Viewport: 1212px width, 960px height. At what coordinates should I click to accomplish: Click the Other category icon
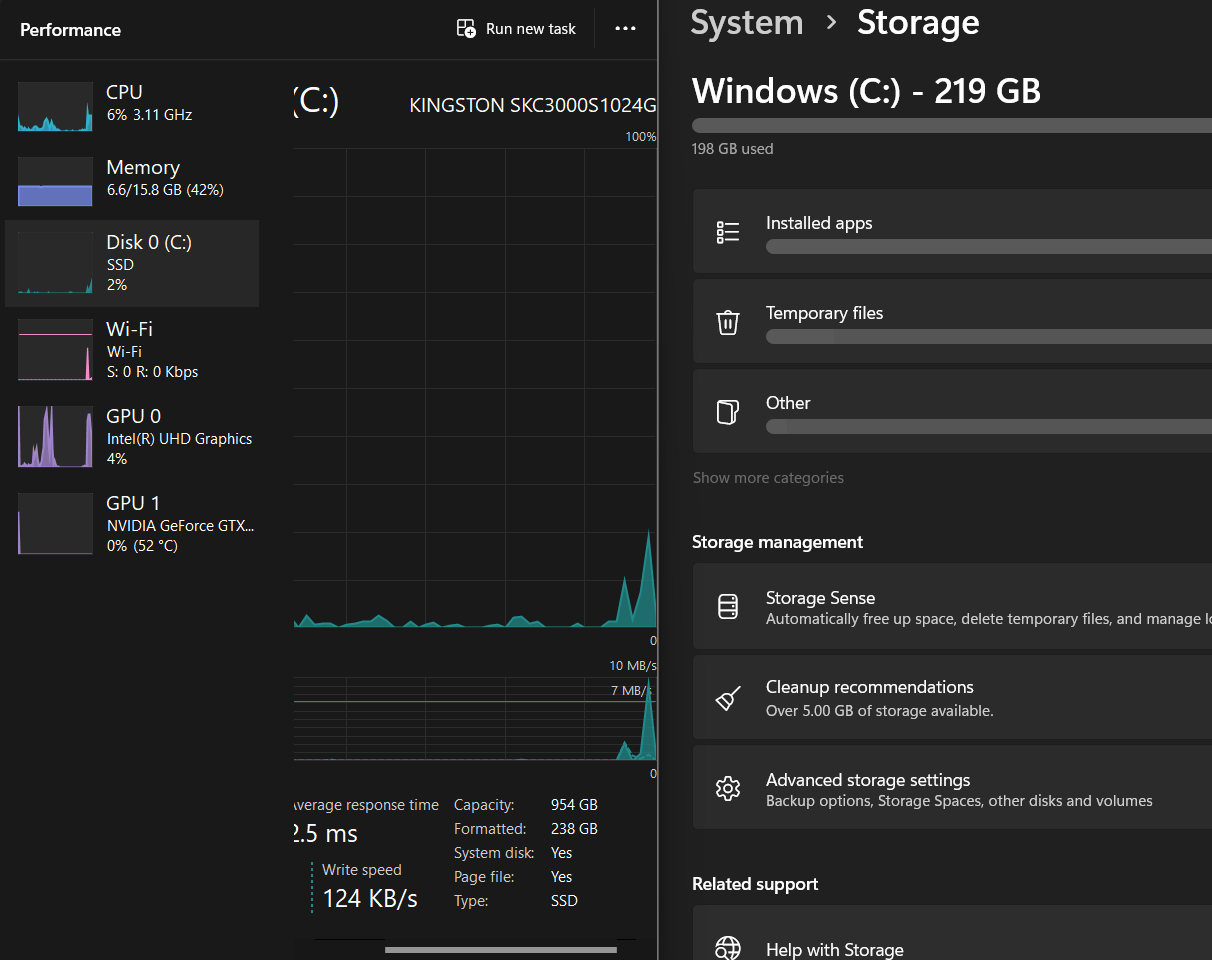[728, 412]
